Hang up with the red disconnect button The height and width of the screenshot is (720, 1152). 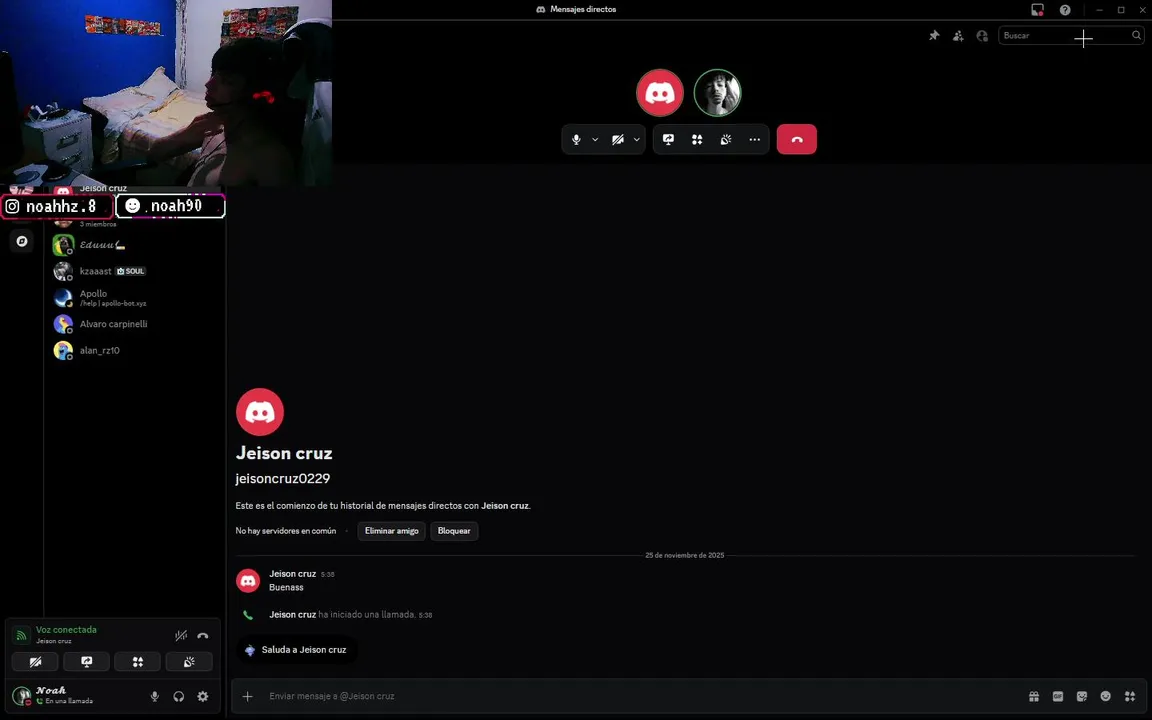(796, 140)
